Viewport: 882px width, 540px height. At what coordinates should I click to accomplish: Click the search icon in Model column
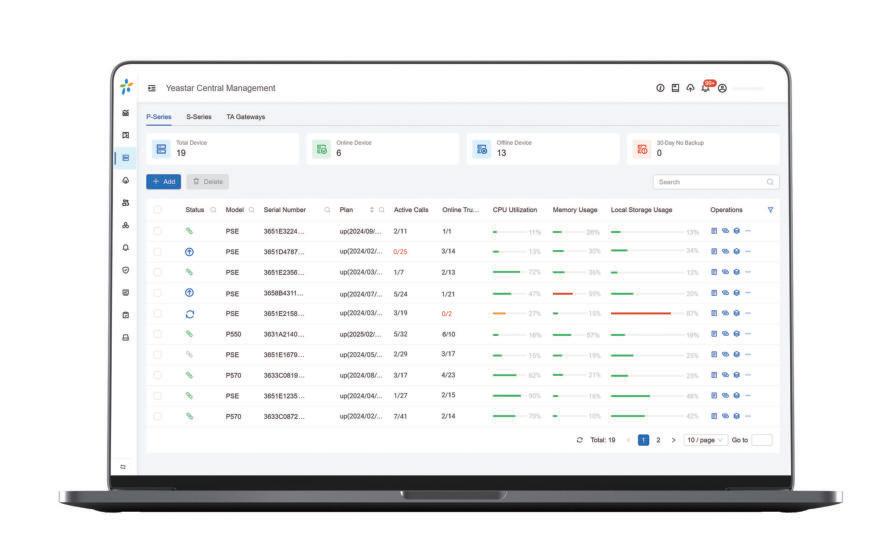(x=251, y=210)
